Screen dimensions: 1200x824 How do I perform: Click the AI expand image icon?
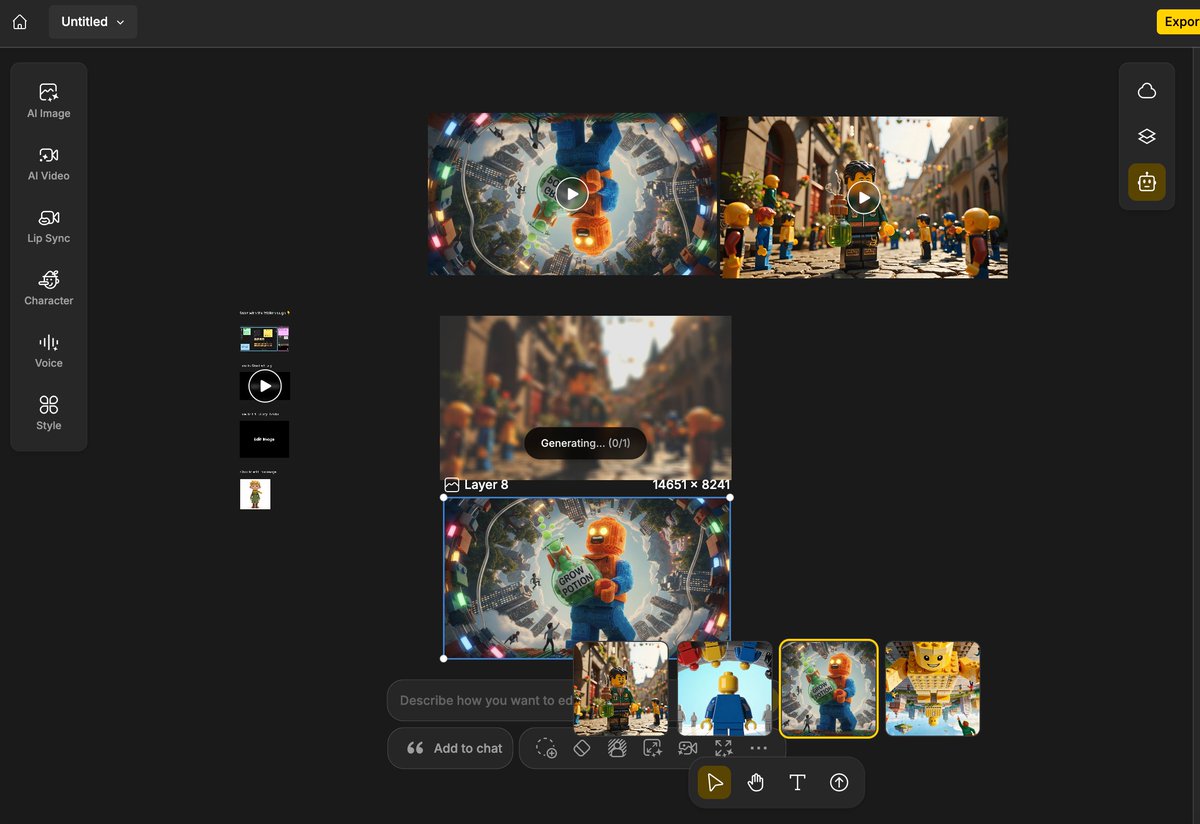click(723, 748)
